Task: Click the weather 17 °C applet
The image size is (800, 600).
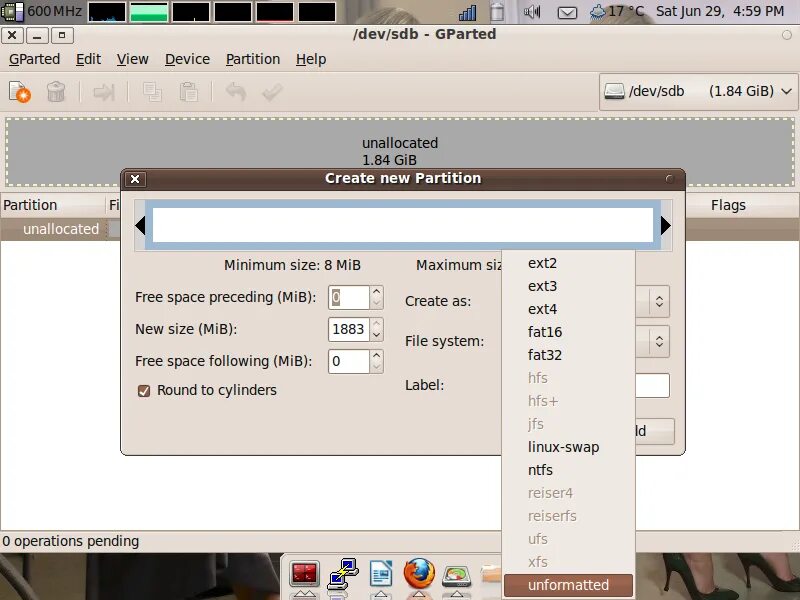Action: [616, 11]
